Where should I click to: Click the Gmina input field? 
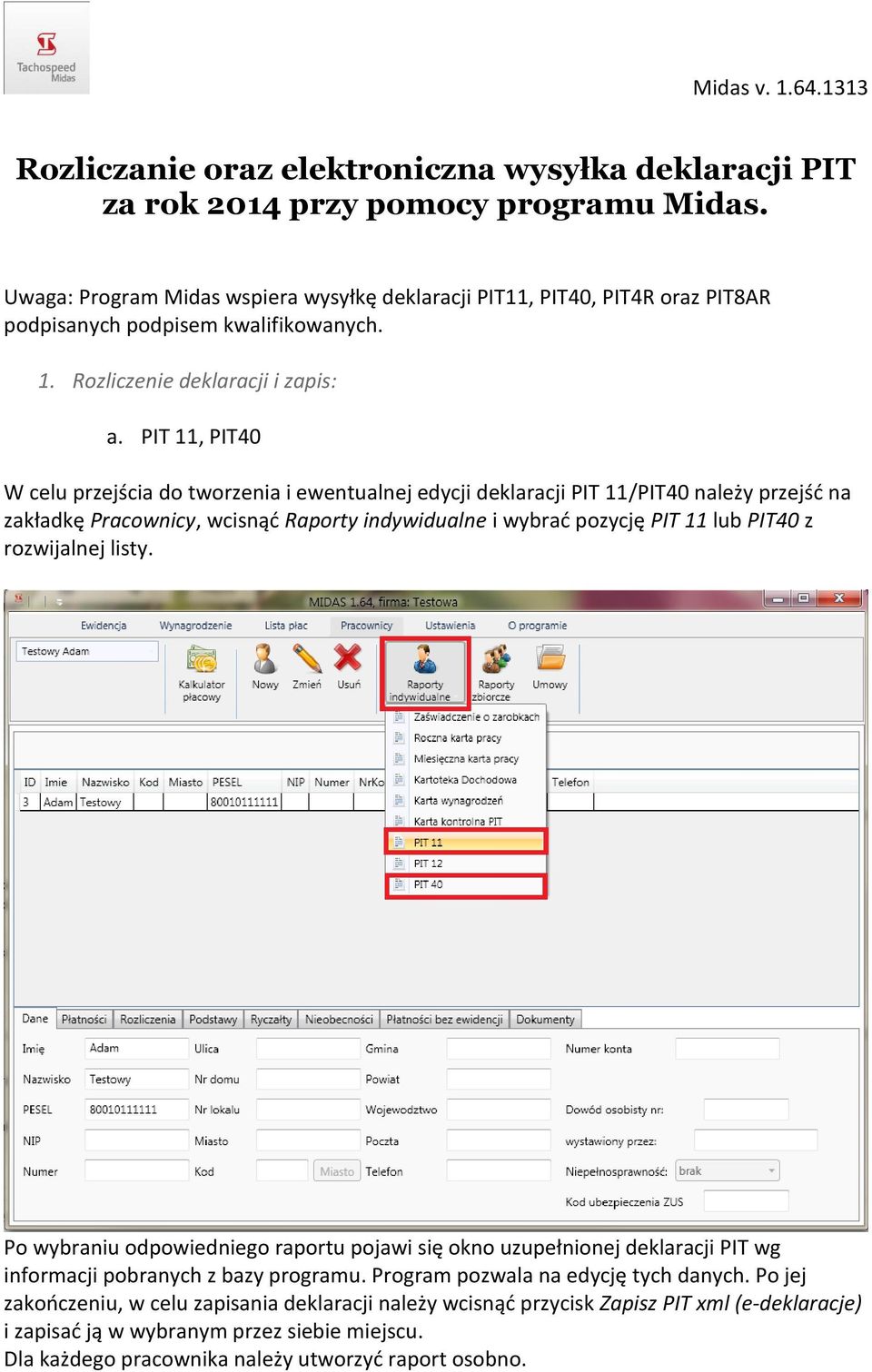(499, 1049)
